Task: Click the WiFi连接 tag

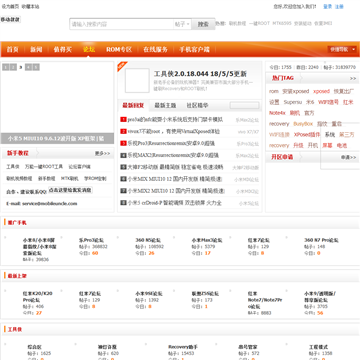Action: point(279,135)
